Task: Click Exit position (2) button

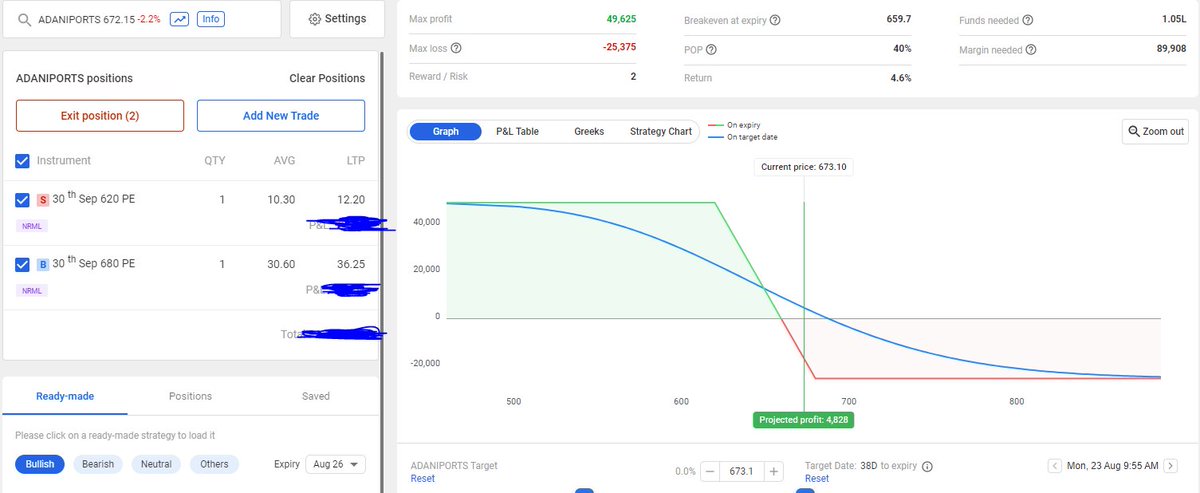Action: [x=100, y=116]
